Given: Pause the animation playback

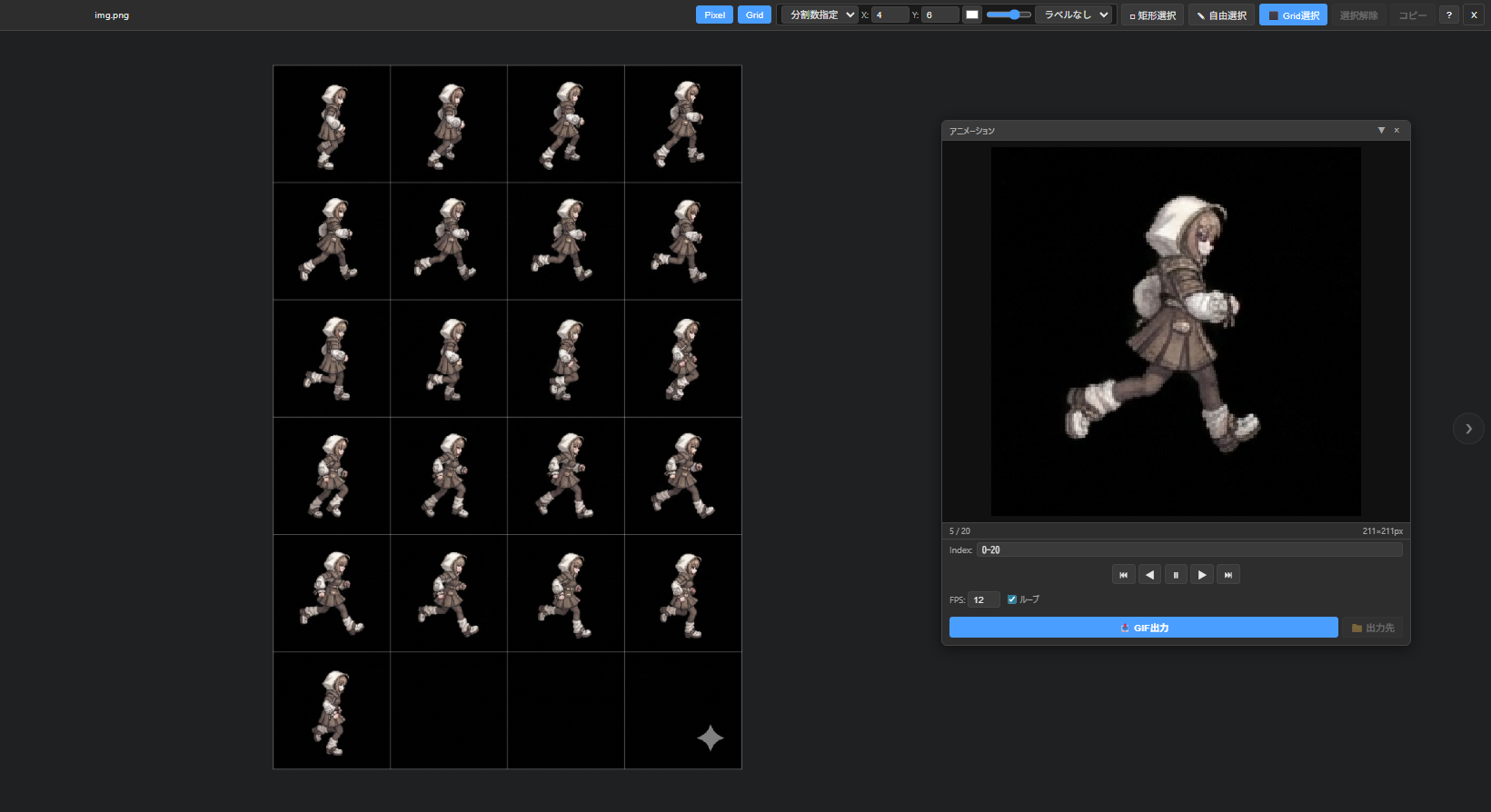Looking at the screenshot, I should (1176, 575).
